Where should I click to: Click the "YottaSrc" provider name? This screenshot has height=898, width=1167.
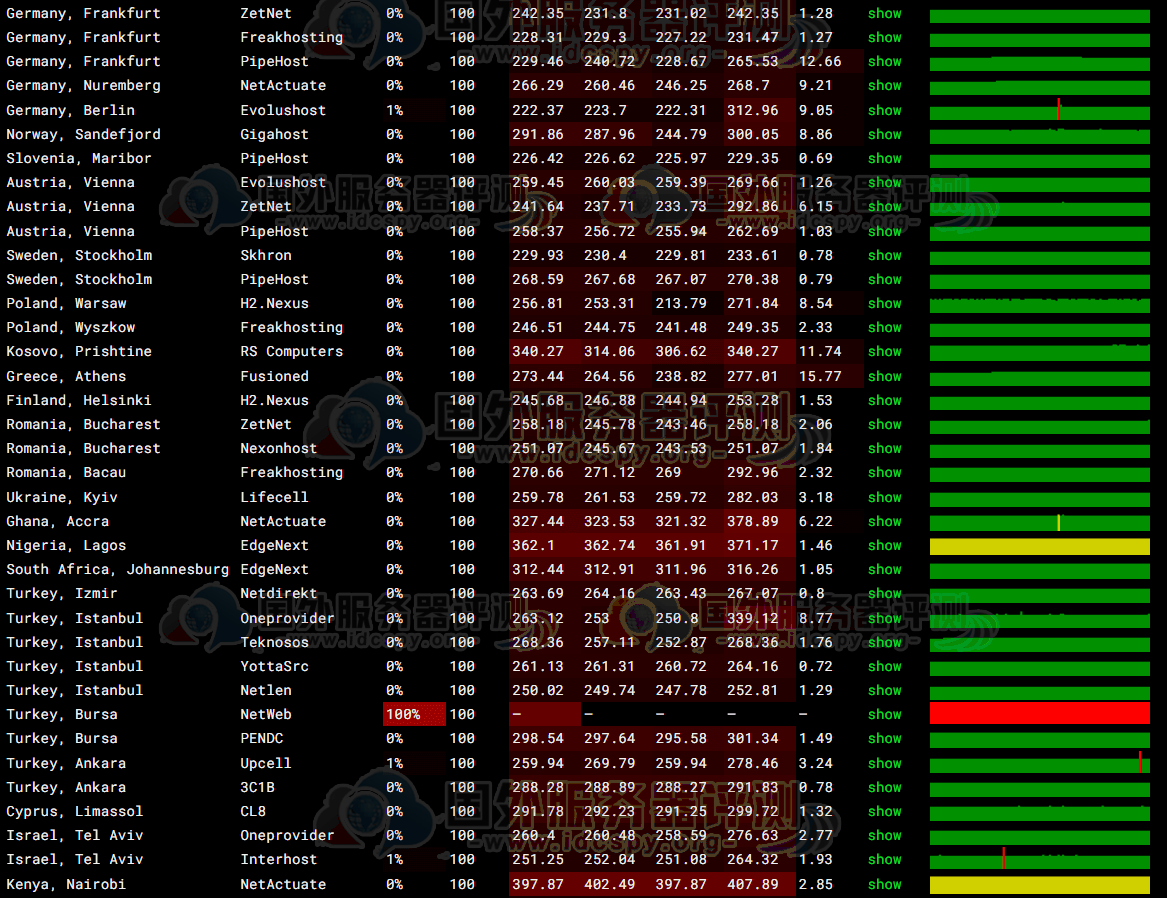click(274, 667)
